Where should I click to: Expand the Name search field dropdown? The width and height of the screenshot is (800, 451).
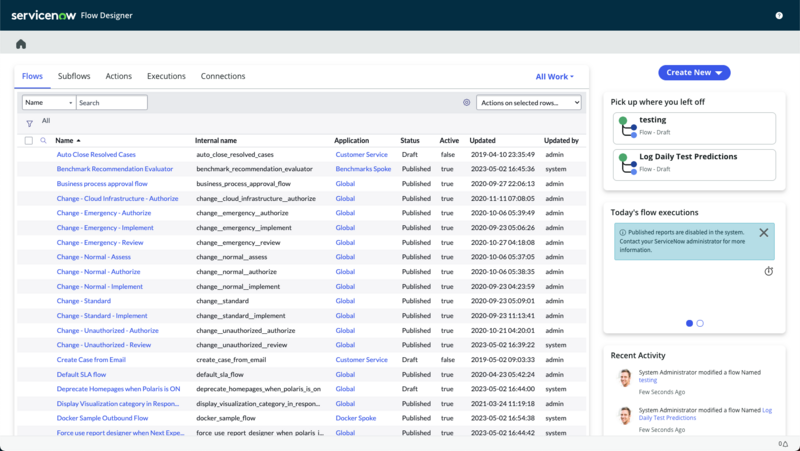coord(49,103)
